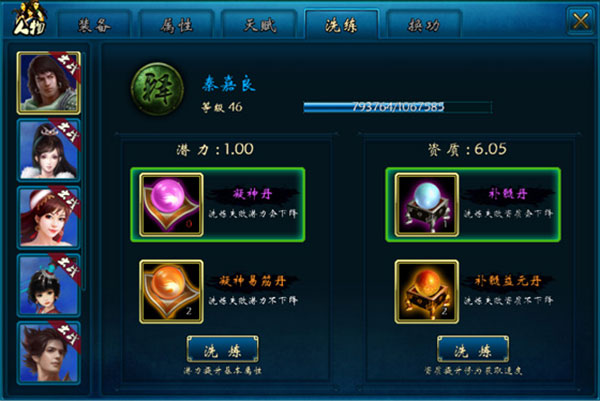Click the green 释 faction emblem

coord(157,89)
